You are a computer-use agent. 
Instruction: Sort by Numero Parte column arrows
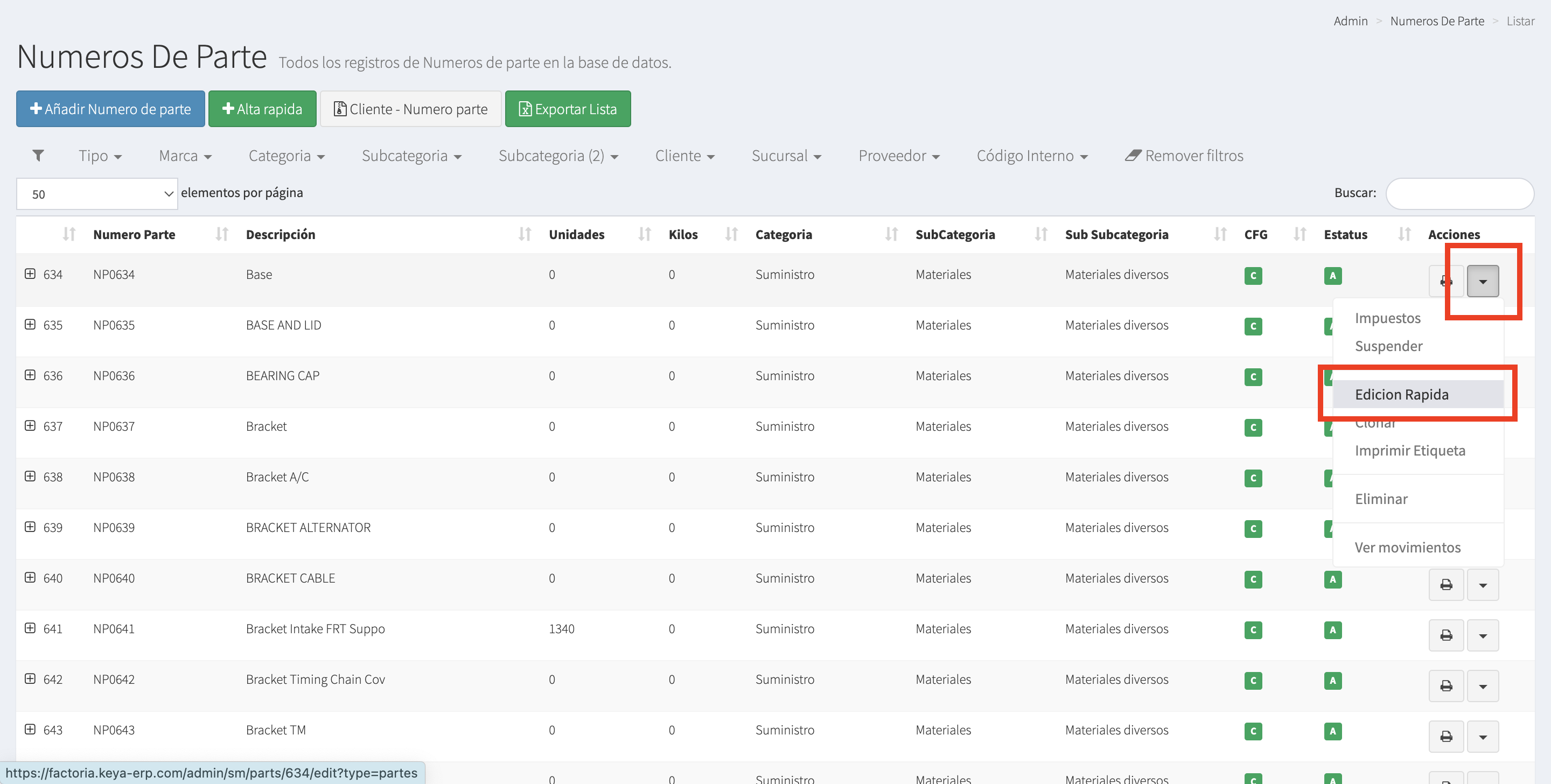click(x=221, y=234)
